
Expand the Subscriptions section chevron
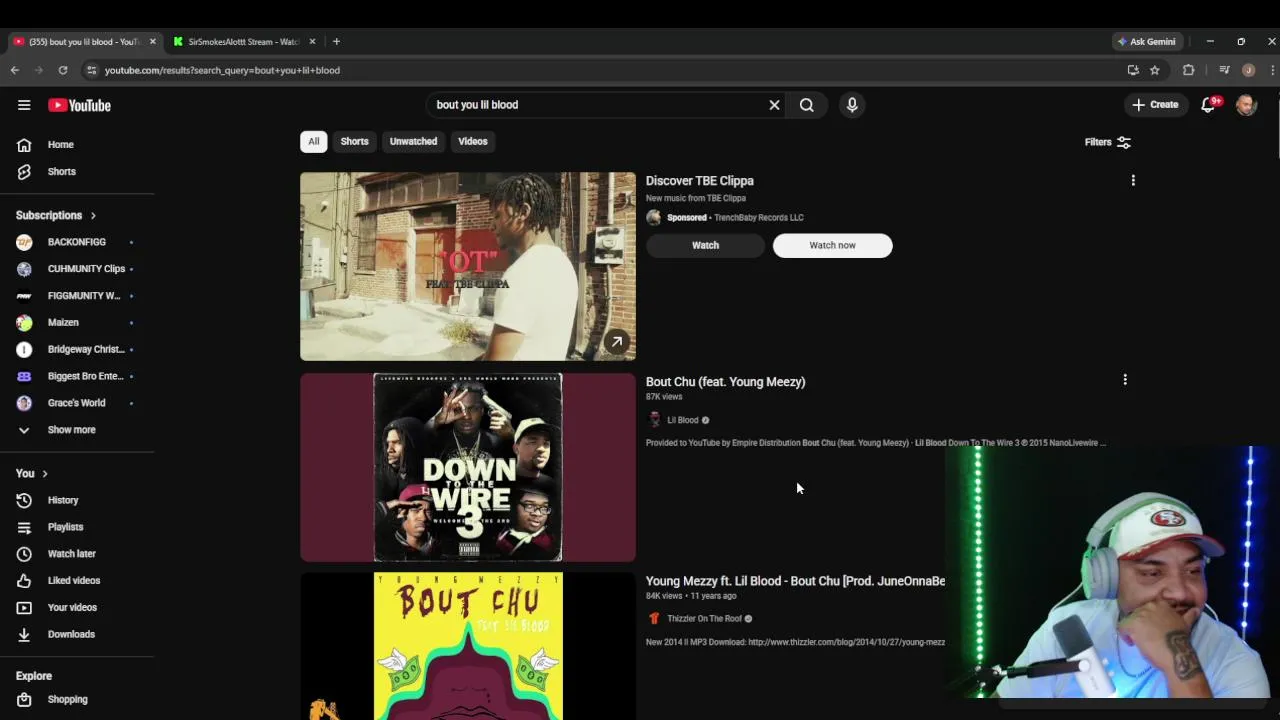coord(93,216)
